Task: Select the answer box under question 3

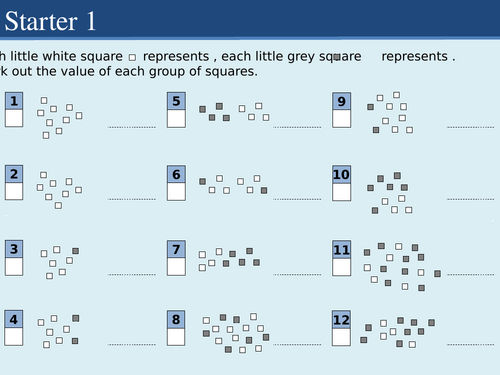Action: (14, 266)
